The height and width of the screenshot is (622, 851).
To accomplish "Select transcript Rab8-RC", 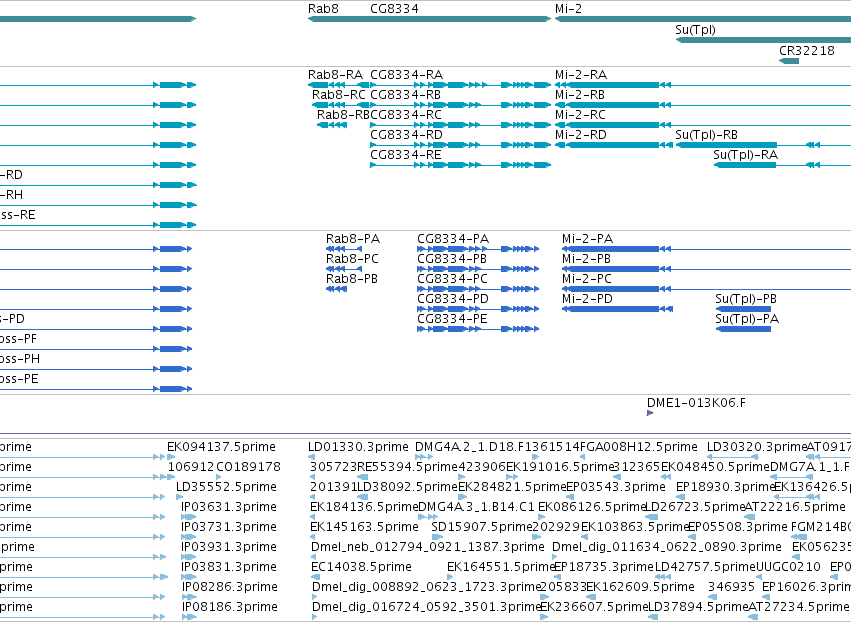I will coord(338,95).
